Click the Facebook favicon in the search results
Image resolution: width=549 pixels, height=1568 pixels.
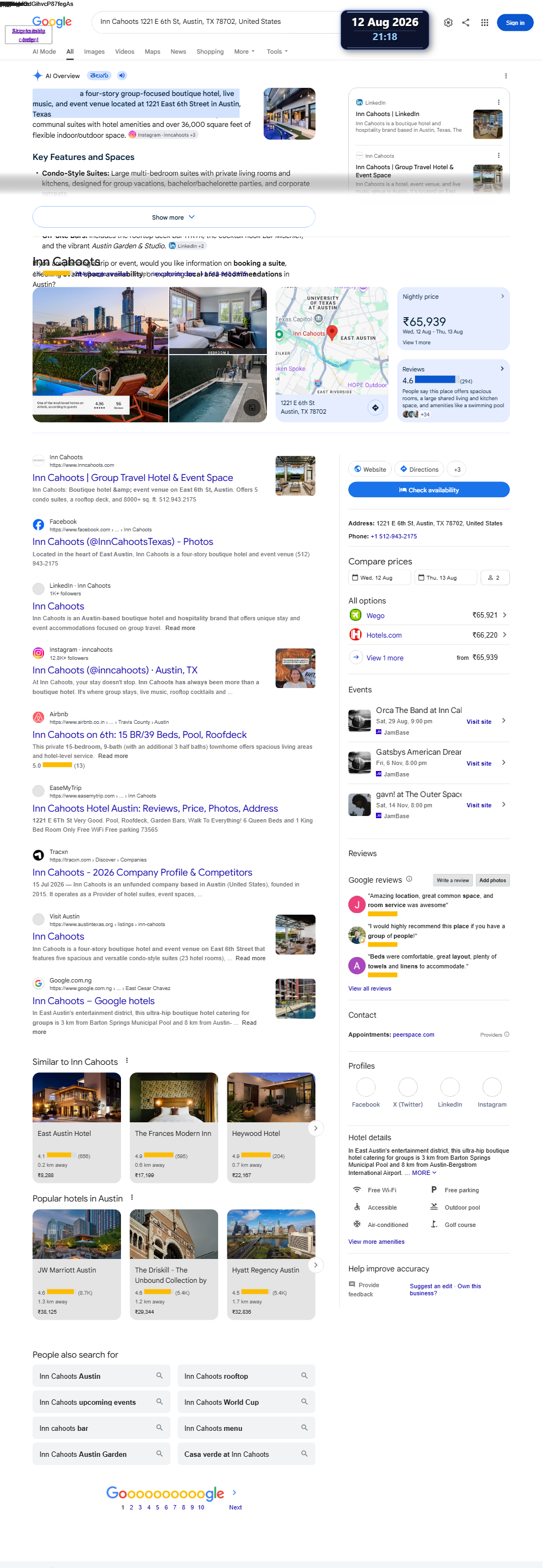[39, 524]
